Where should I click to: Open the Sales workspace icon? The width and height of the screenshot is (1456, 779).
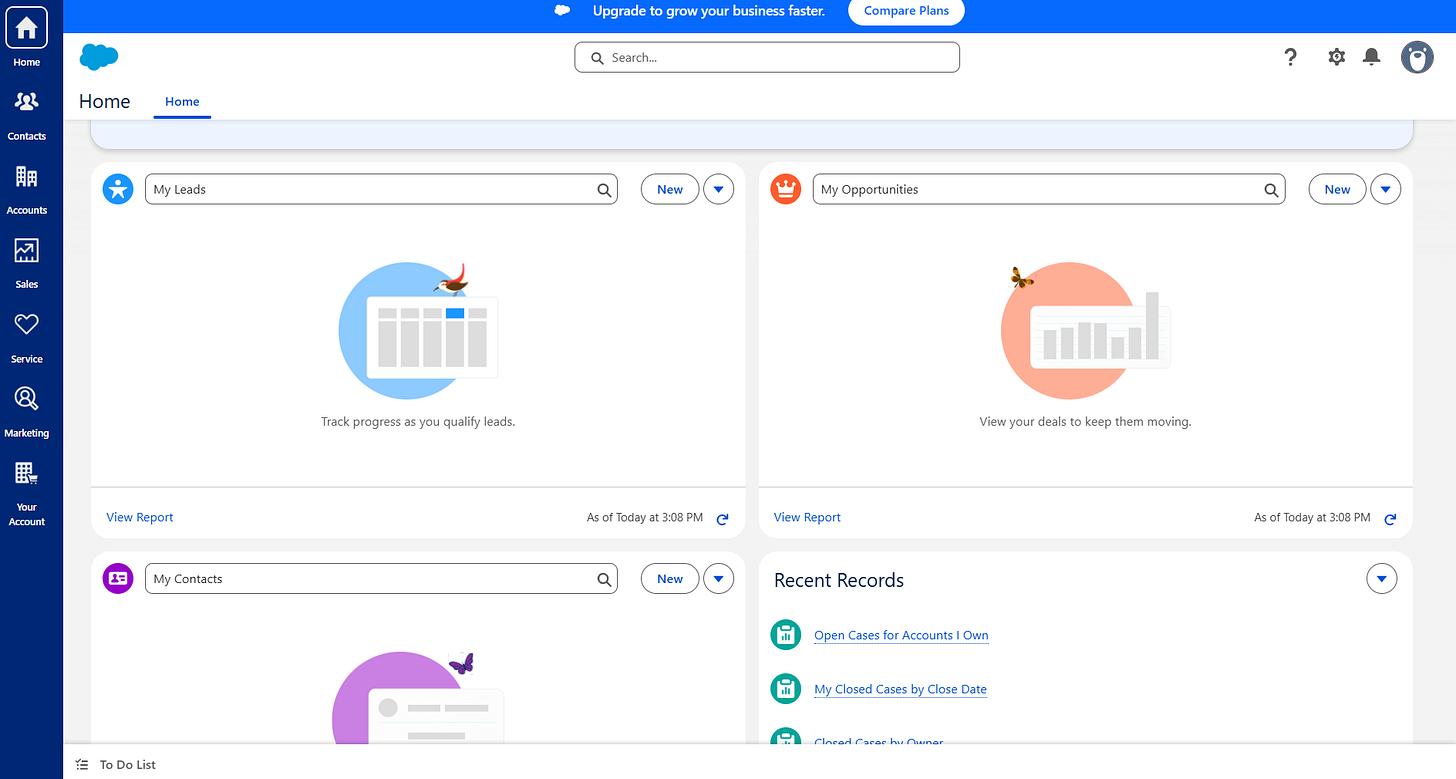(x=27, y=258)
